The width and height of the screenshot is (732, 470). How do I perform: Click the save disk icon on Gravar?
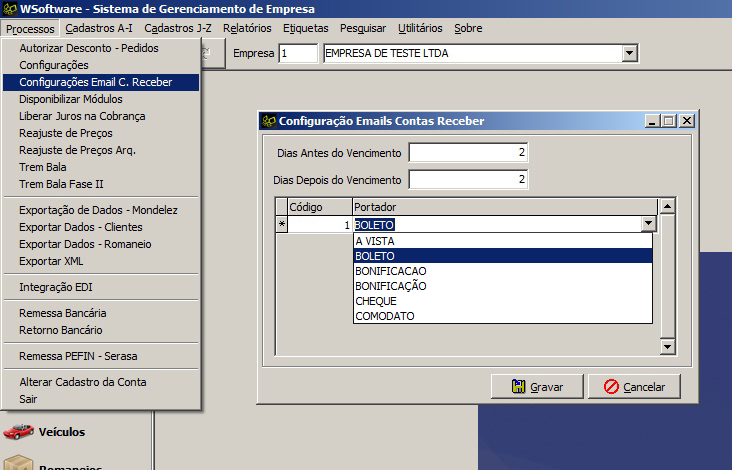(x=517, y=387)
